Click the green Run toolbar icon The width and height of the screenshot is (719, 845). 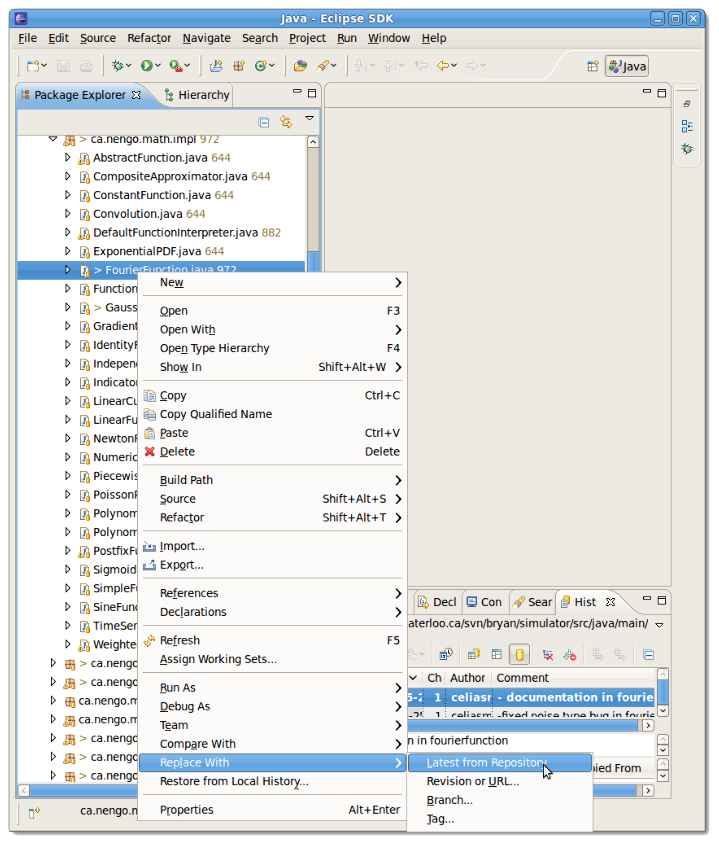click(x=146, y=66)
